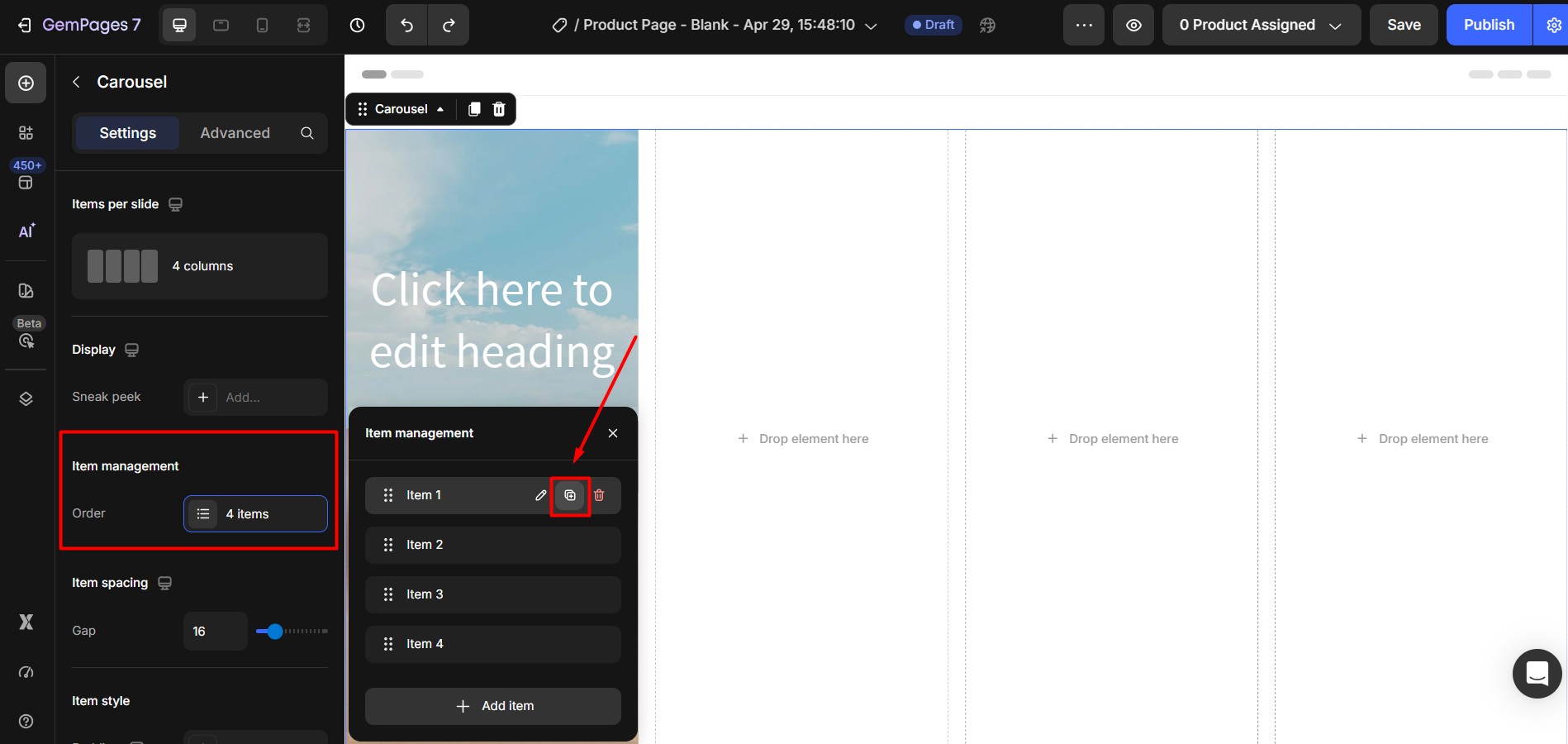Delete Item 1 with trash icon
The image size is (1568, 744).
click(x=599, y=495)
